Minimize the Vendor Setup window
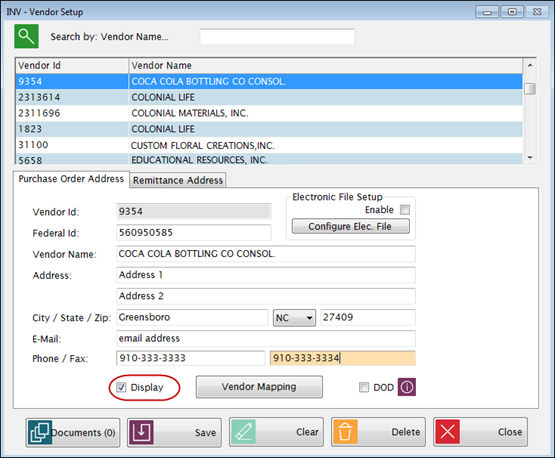555x458 pixels. coord(487,12)
